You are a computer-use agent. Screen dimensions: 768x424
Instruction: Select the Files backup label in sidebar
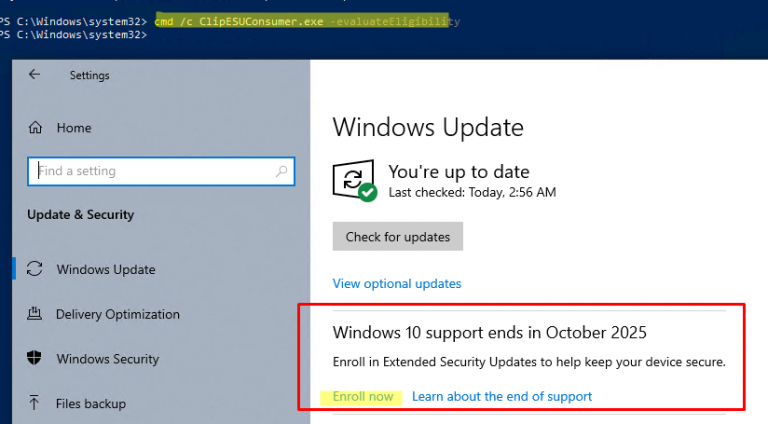pyautogui.click(x=91, y=404)
